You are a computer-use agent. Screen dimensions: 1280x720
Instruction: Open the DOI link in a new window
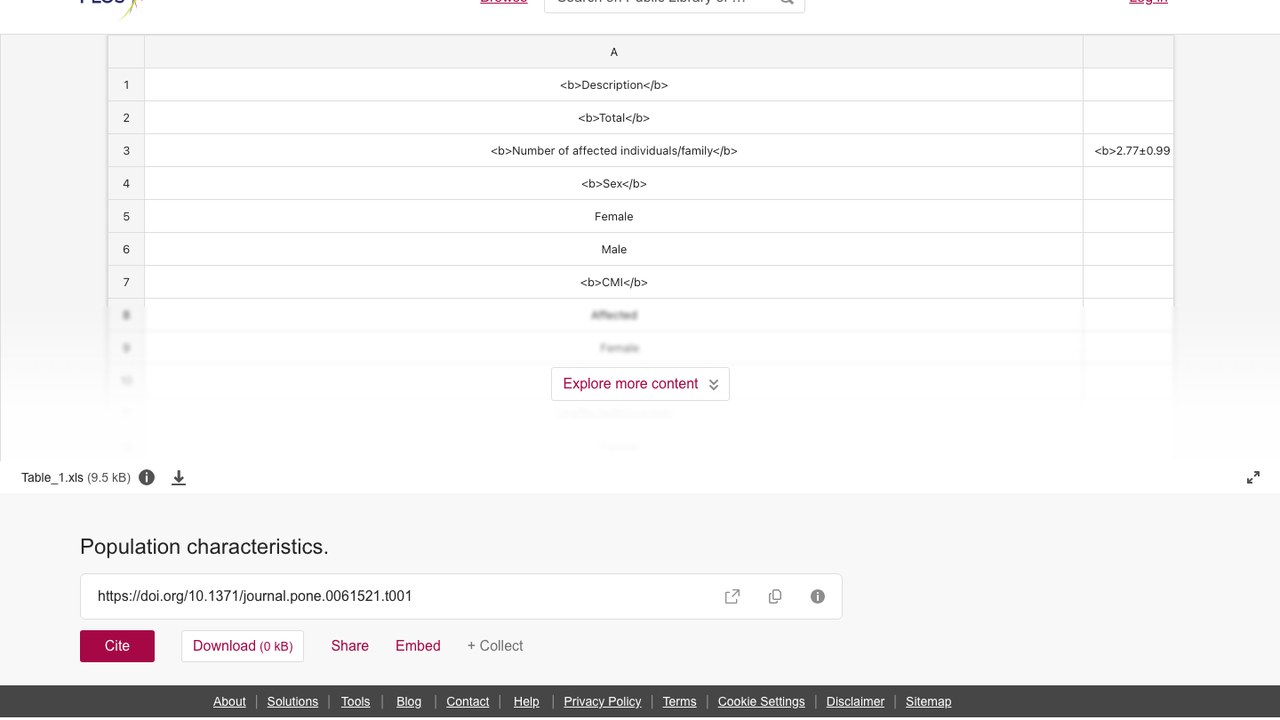732,596
